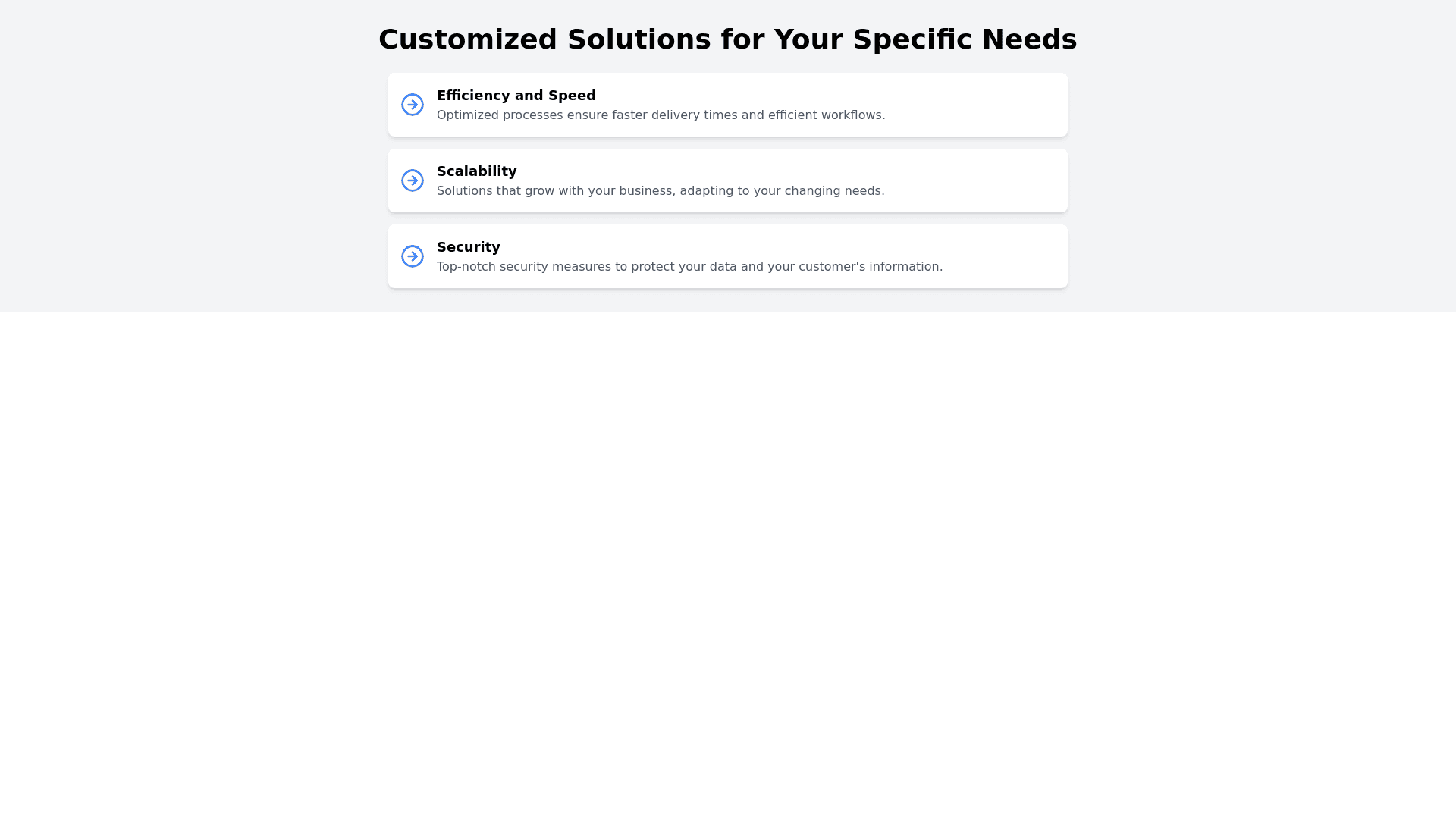Image resolution: width=1456 pixels, height=819 pixels.
Task: Select the circled arrow next to Scalability
Action: click(x=413, y=180)
